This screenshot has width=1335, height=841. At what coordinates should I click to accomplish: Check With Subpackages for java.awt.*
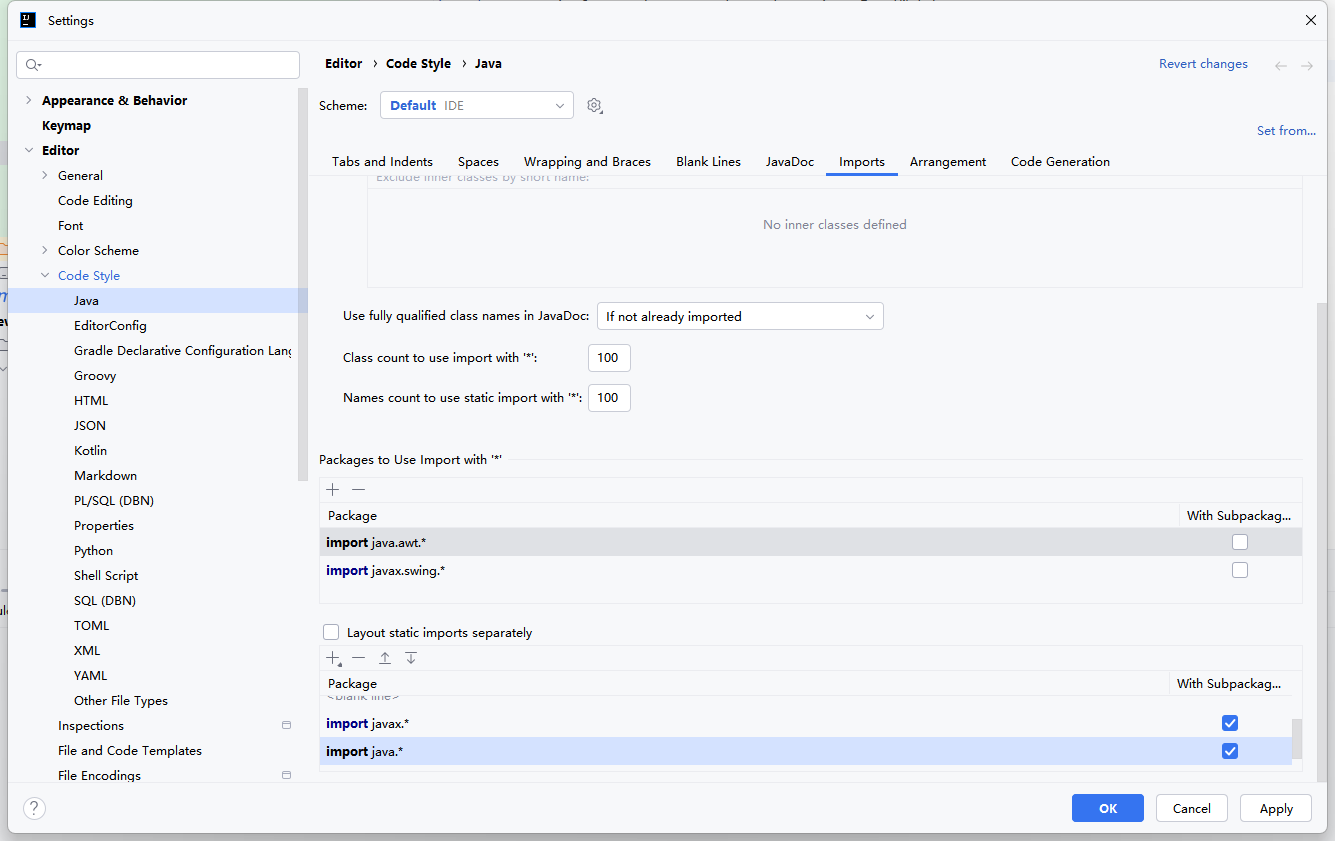1240,541
